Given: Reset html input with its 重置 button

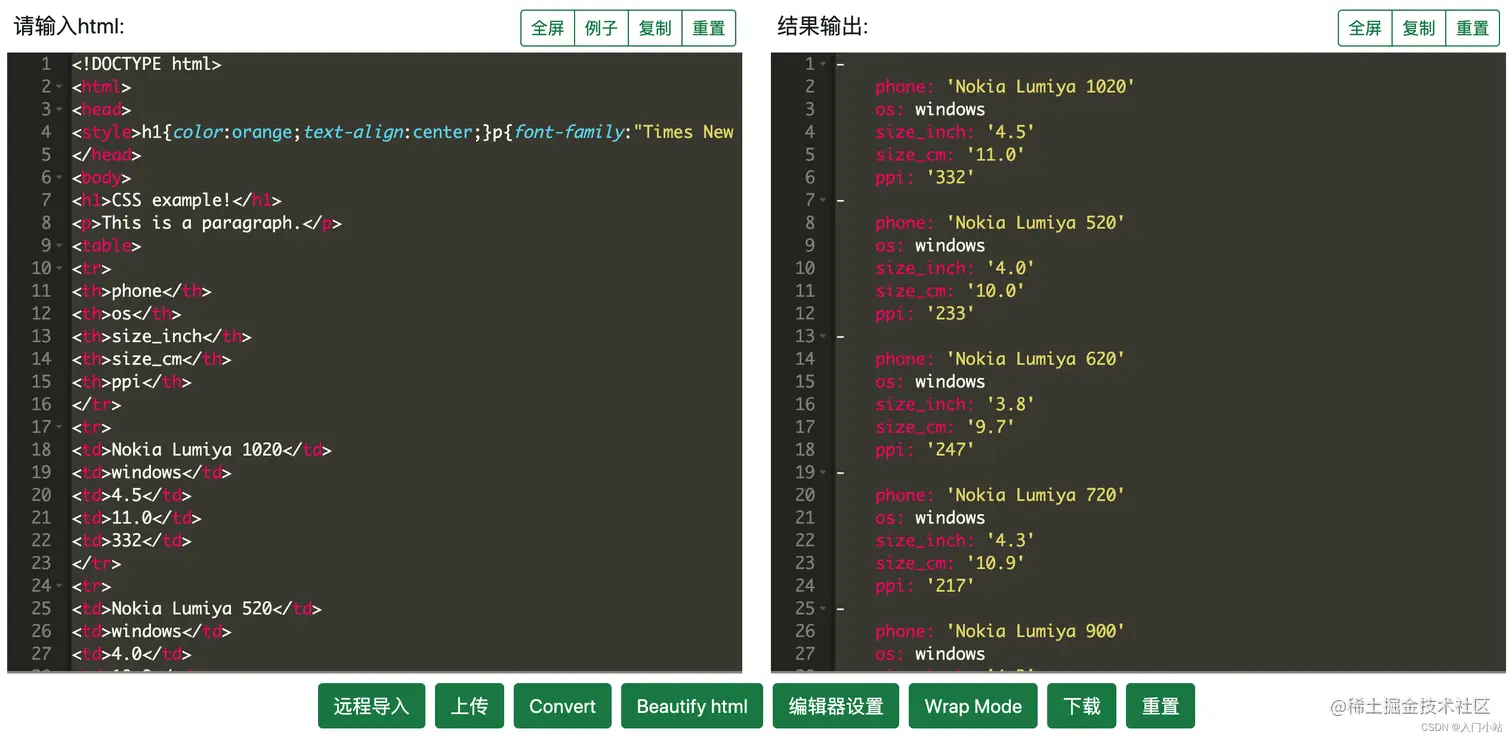Looking at the screenshot, I should 709,28.
